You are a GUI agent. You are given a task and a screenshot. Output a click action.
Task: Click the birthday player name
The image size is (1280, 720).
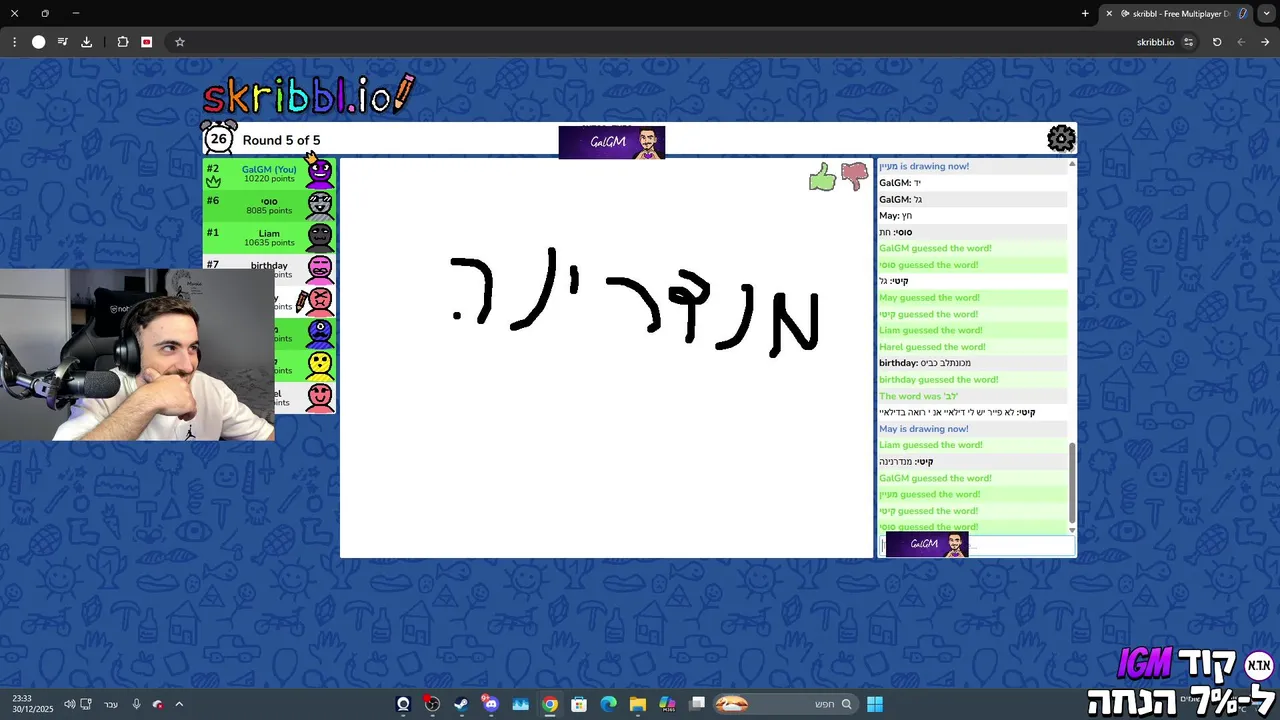[269, 265]
